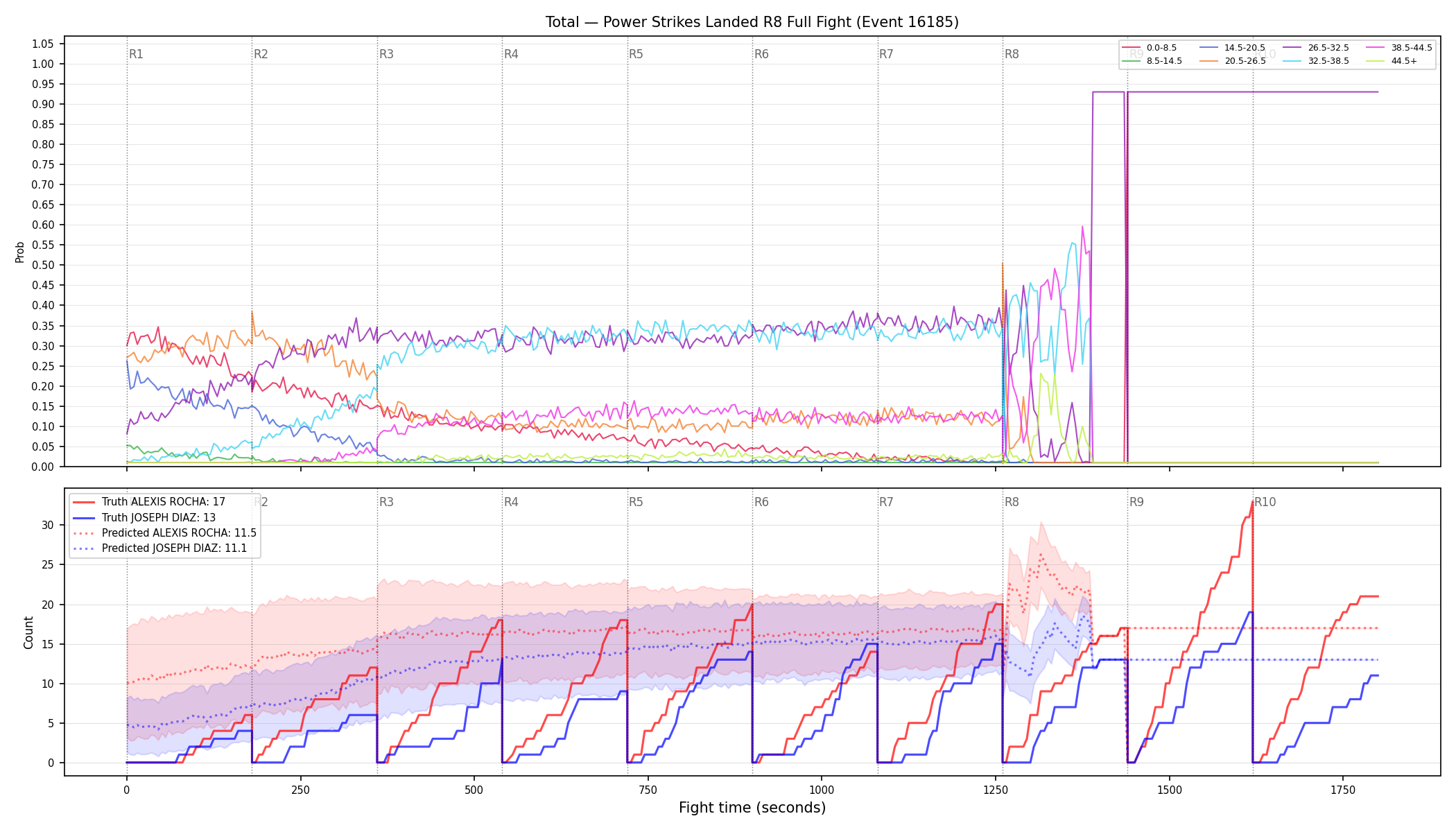Click the 1750 tick on the fight time axis
Image resolution: width=1456 pixels, height=832 pixels.
click(1343, 790)
